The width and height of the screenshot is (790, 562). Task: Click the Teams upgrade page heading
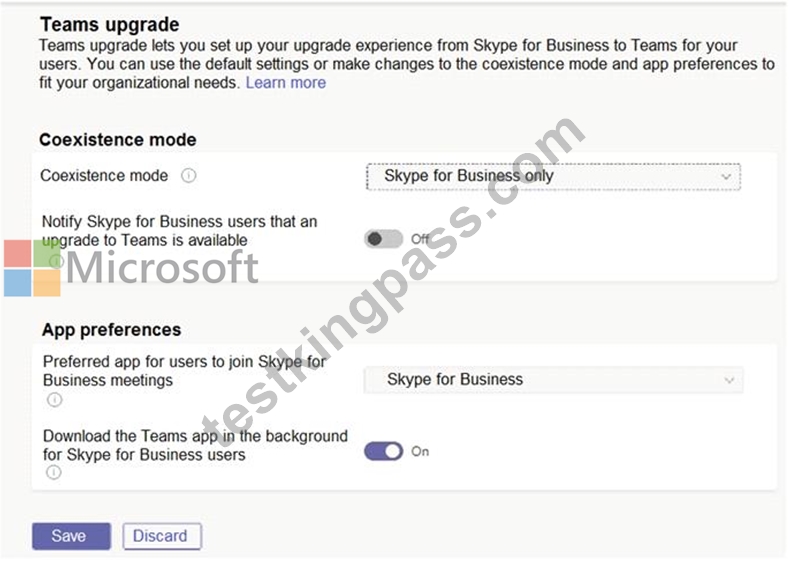click(110, 24)
